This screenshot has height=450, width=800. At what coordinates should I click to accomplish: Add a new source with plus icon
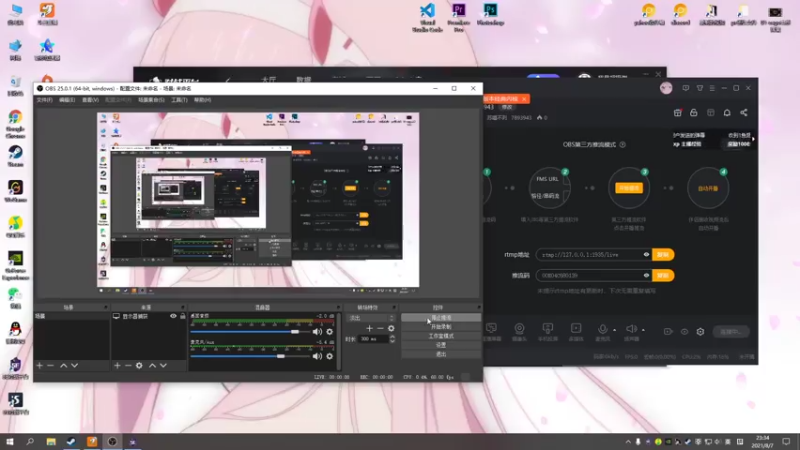pos(117,365)
